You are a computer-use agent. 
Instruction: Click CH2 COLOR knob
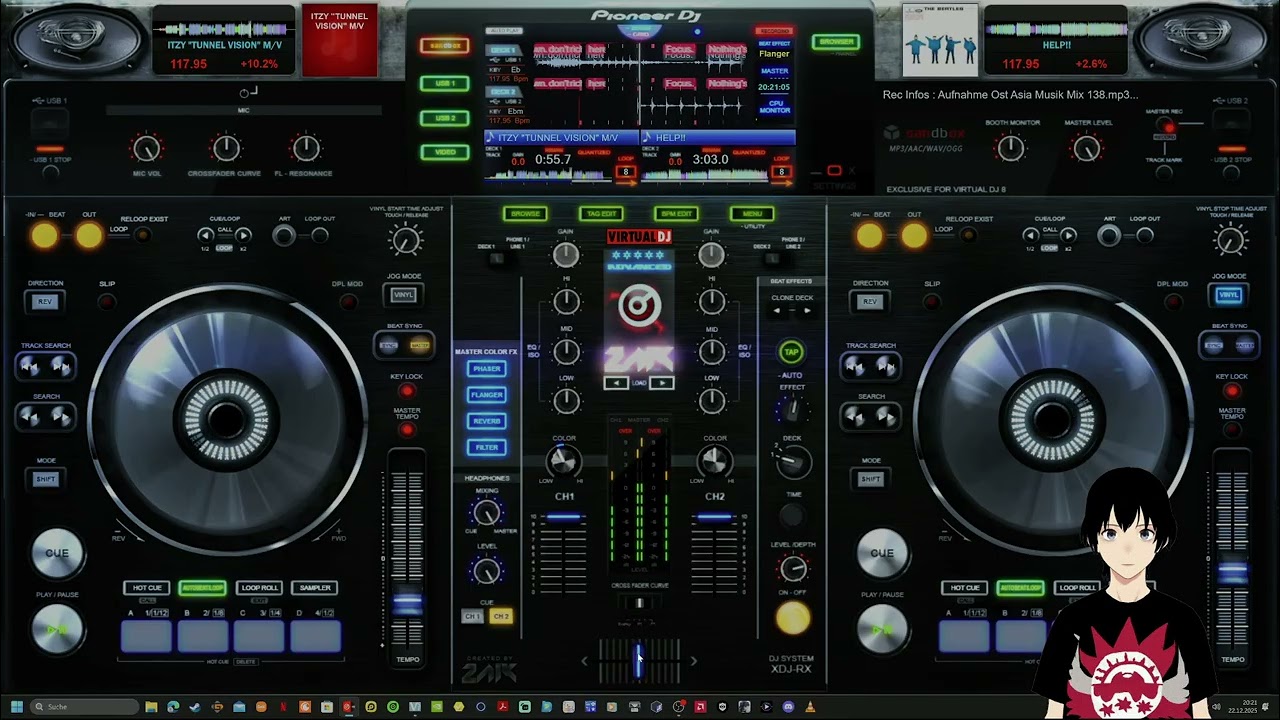tap(714, 461)
